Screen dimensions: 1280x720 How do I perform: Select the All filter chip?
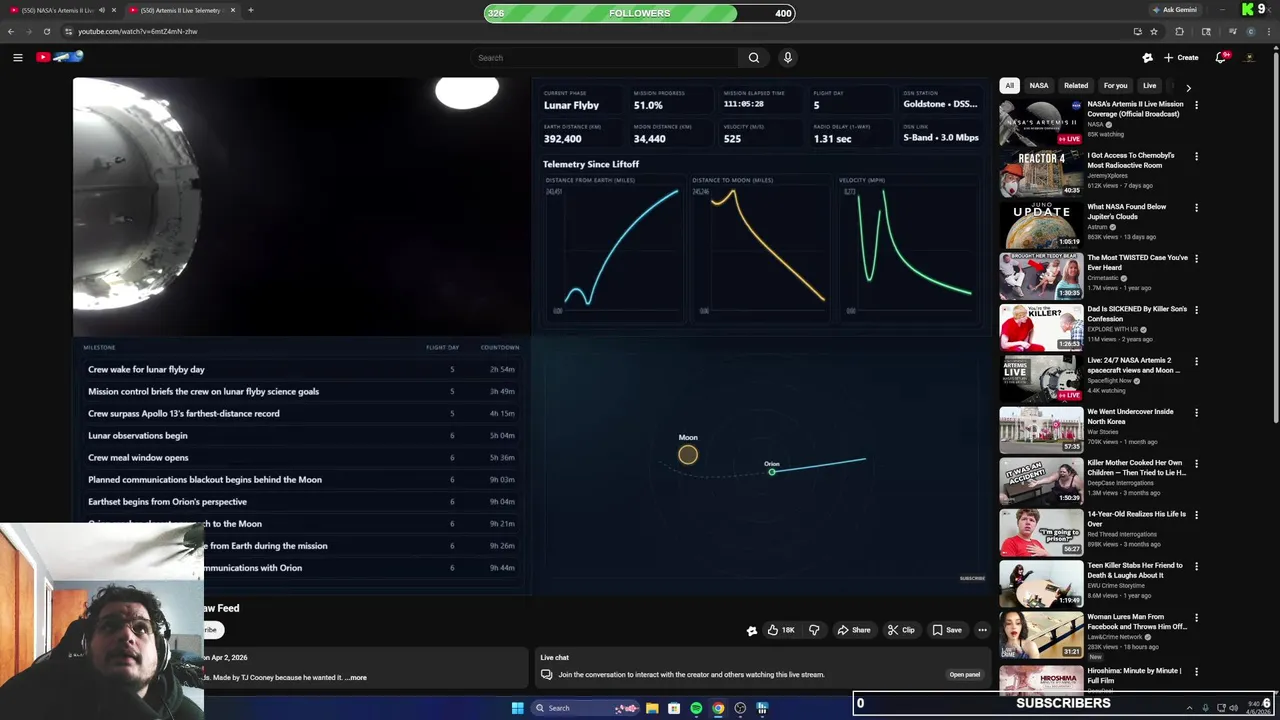tap(1009, 86)
